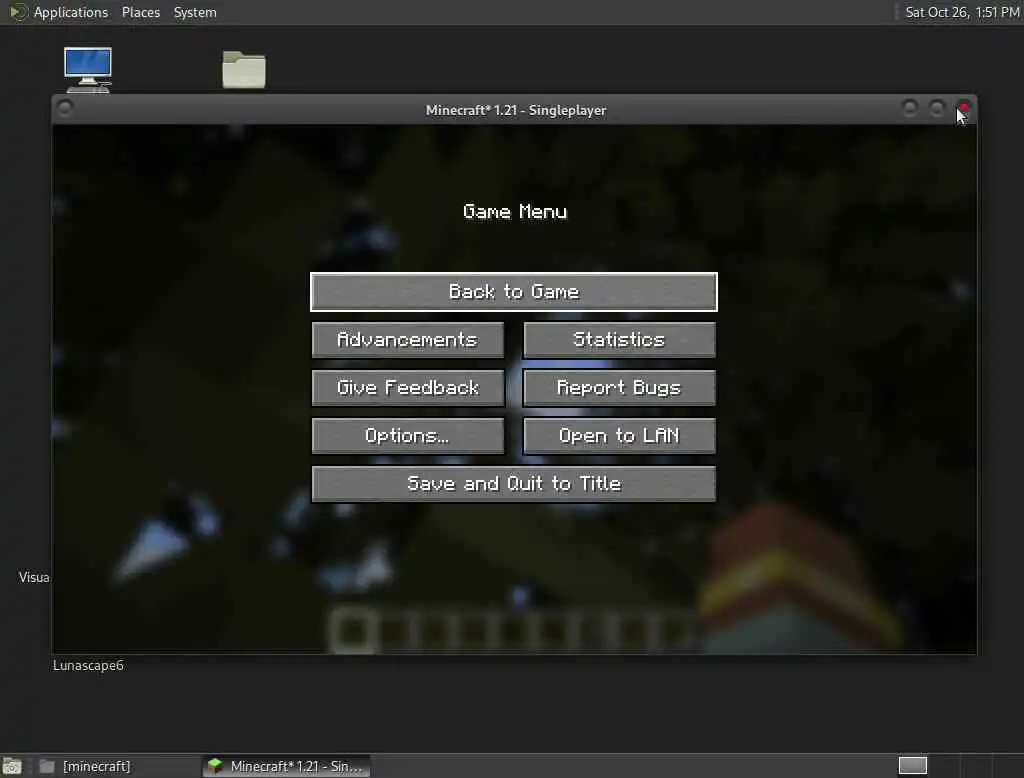
Task: Open window menu button on Minecraft title bar
Action: 65,108
